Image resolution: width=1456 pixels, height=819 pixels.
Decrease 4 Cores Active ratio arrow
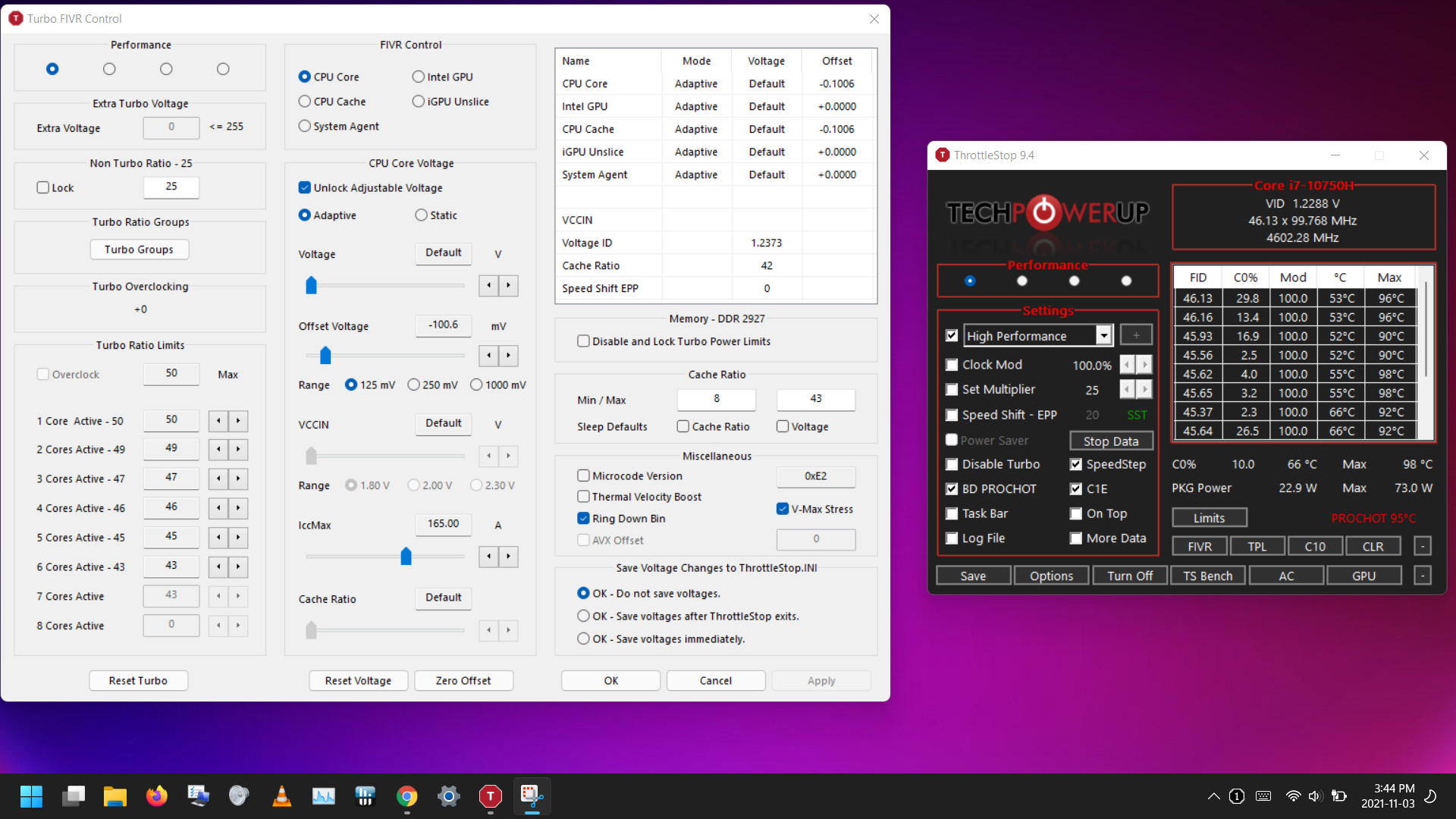coord(218,508)
